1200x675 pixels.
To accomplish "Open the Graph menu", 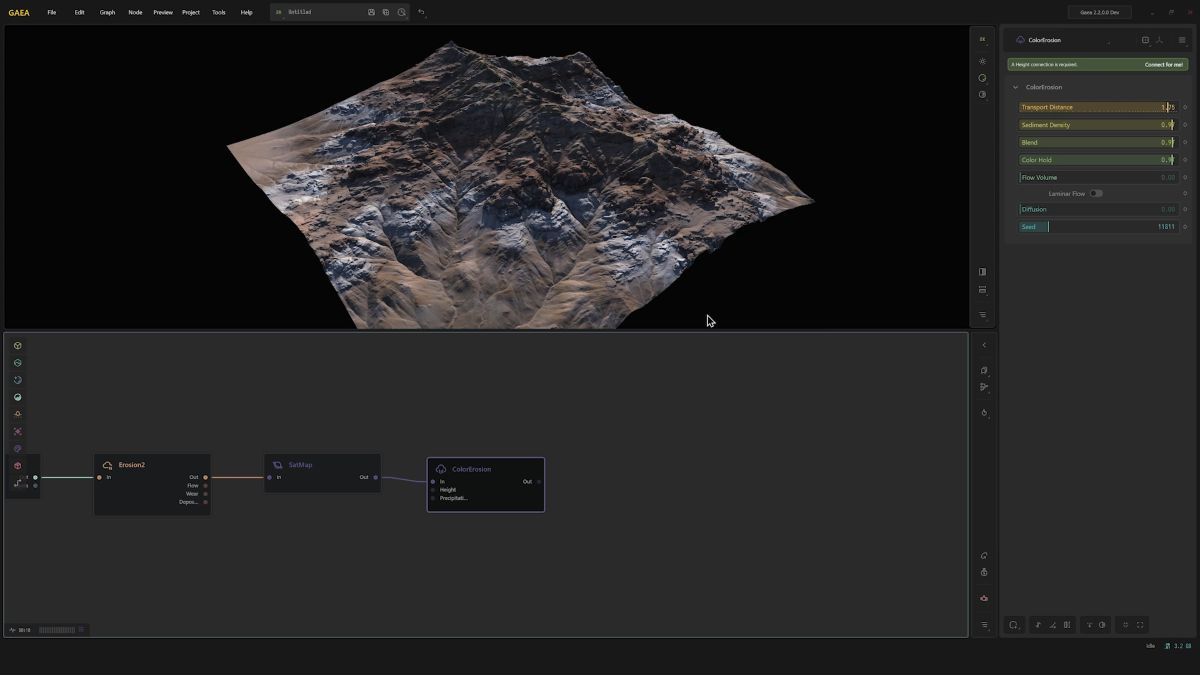I will coord(107,12).
